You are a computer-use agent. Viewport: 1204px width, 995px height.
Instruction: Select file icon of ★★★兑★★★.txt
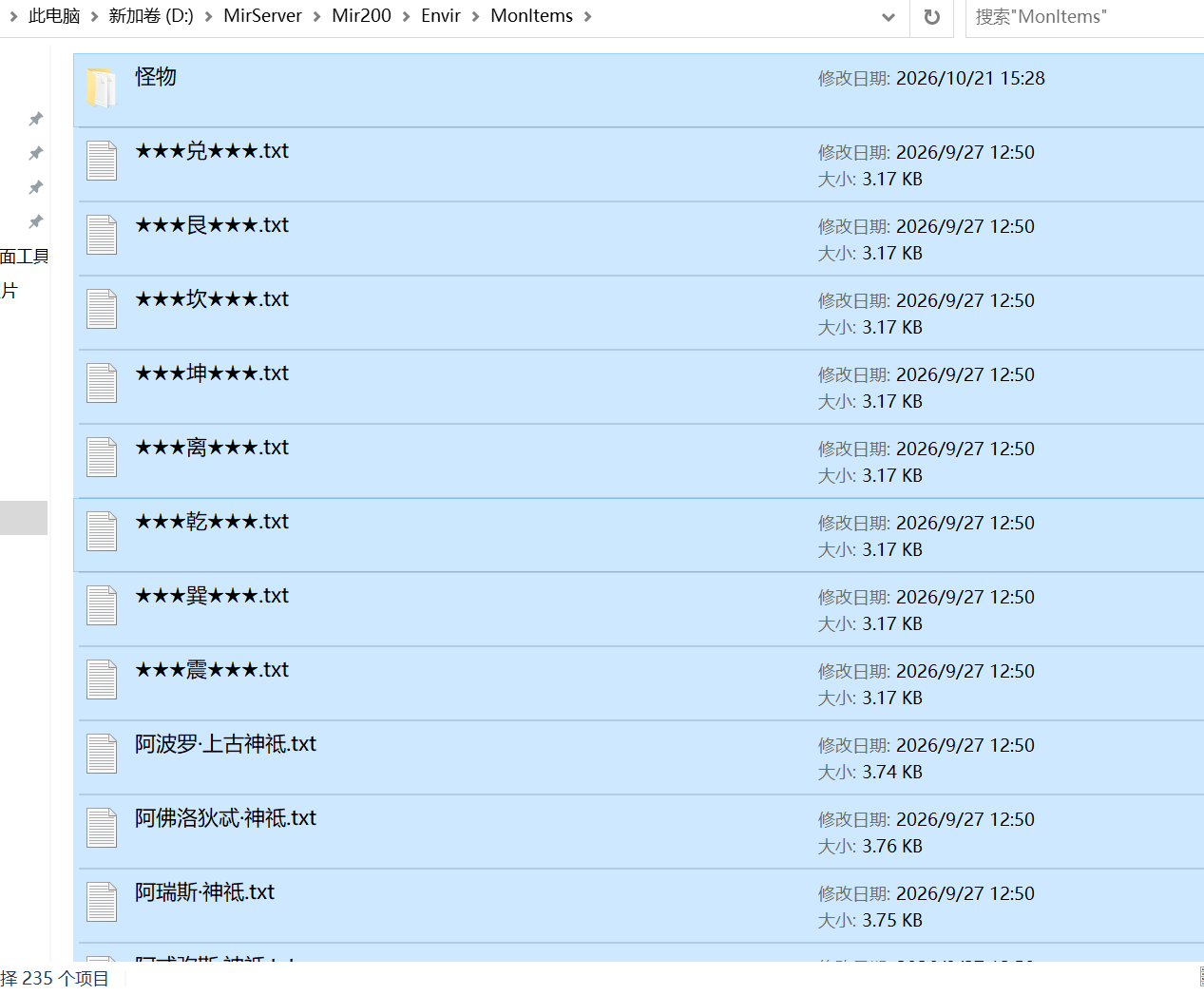click(x=102, y=162)
